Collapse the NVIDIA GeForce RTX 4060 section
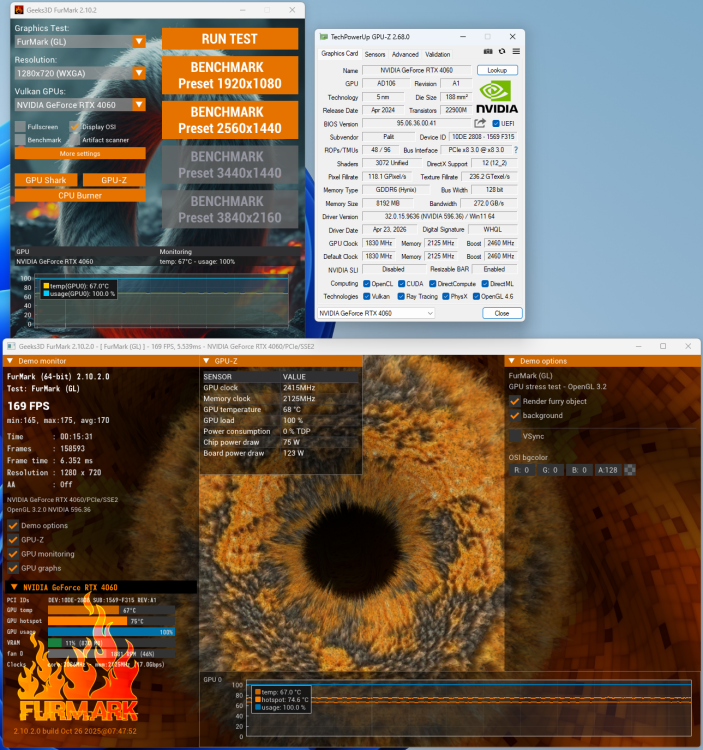The height and width of the screenshot is (750, 703). (14, 587)
